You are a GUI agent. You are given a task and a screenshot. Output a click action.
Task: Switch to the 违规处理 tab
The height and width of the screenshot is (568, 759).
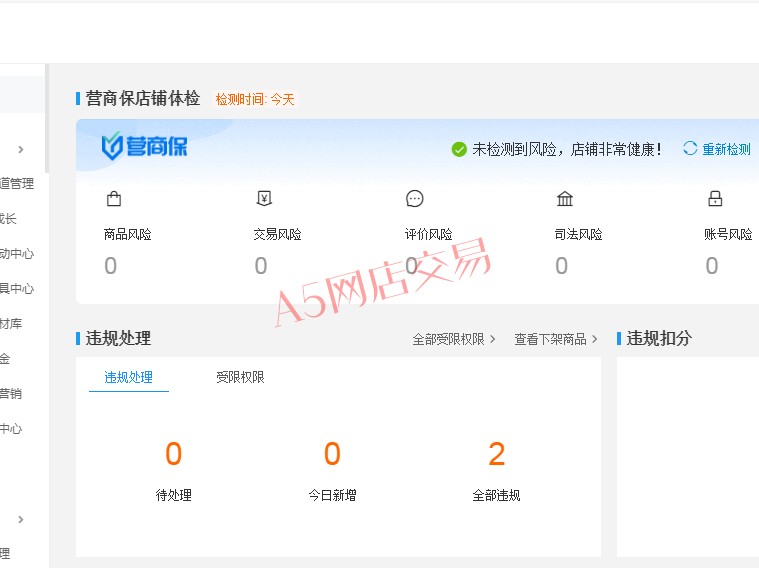pos(128,377)
